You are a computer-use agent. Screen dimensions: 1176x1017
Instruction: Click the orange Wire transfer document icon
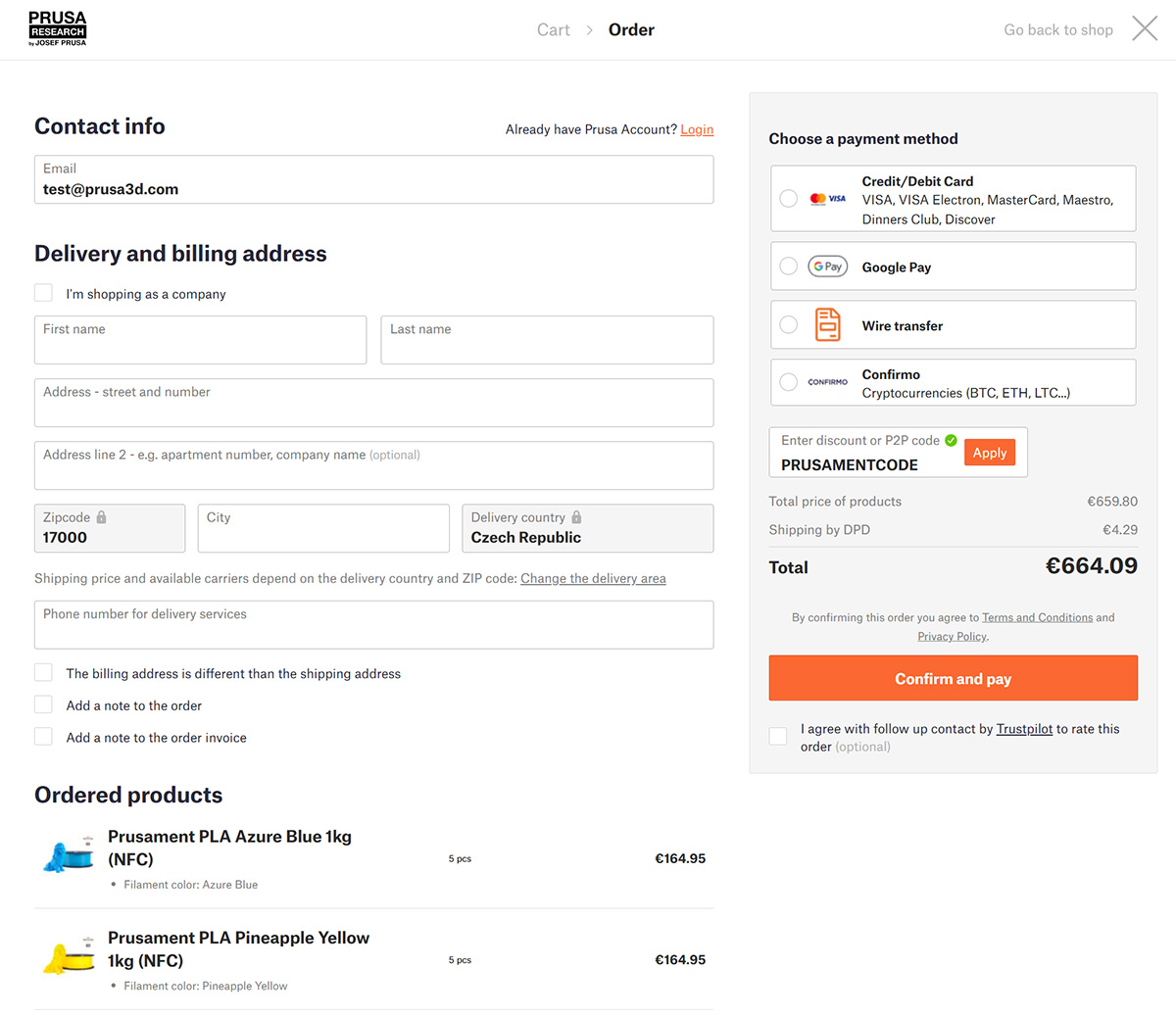(828, 324)
